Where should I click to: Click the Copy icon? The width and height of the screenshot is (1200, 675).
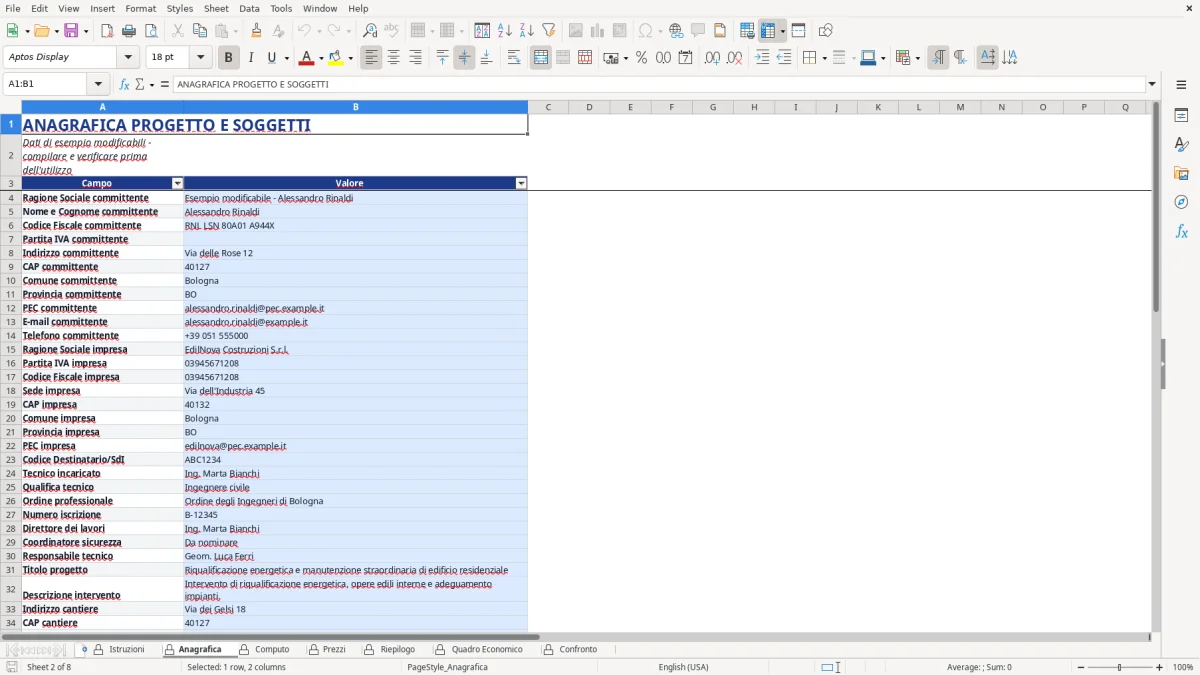pyautogui.click(x=198, y=31)
